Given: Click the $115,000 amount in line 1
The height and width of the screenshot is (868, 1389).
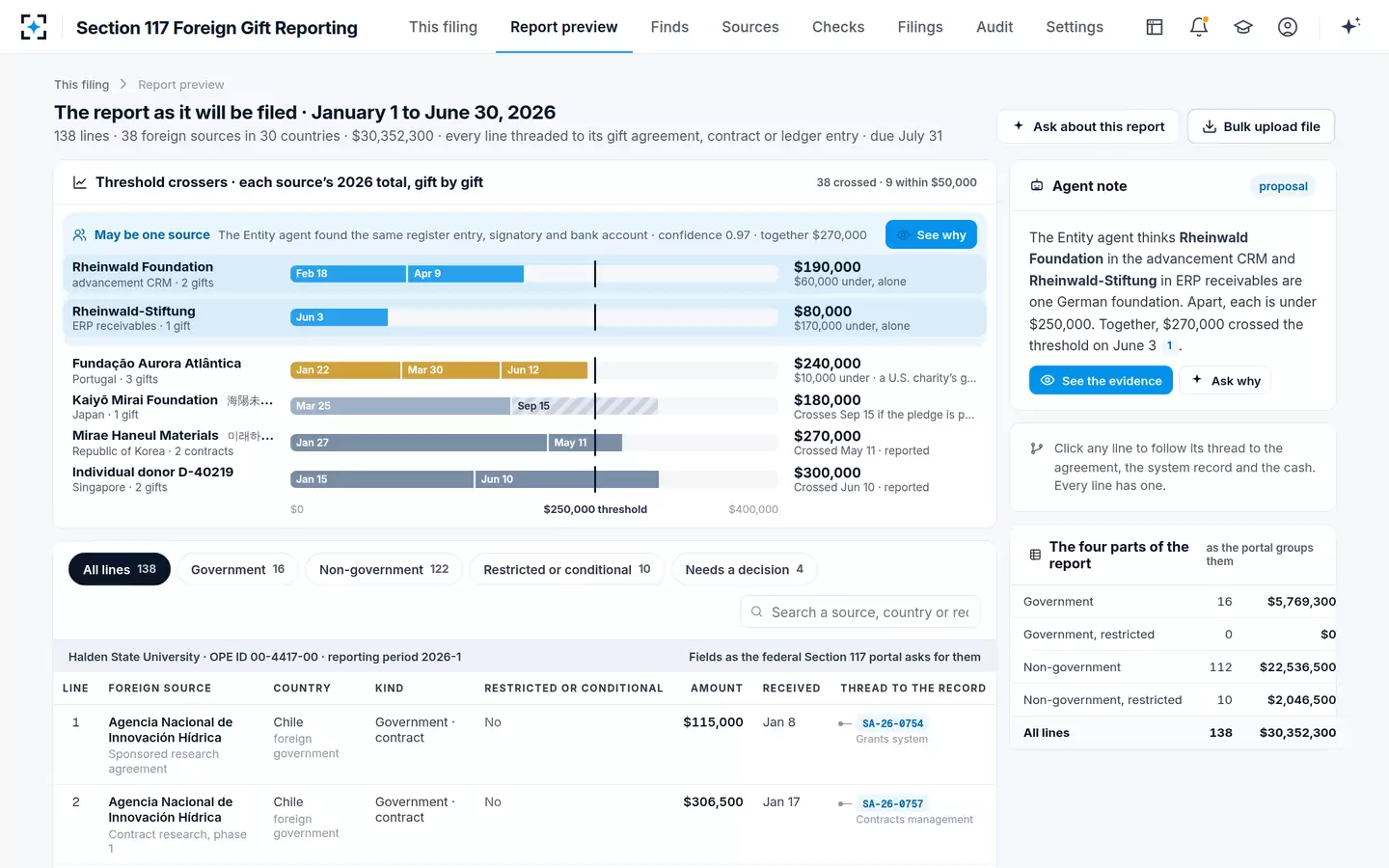Looking at the screenshot, I should 713,722.
